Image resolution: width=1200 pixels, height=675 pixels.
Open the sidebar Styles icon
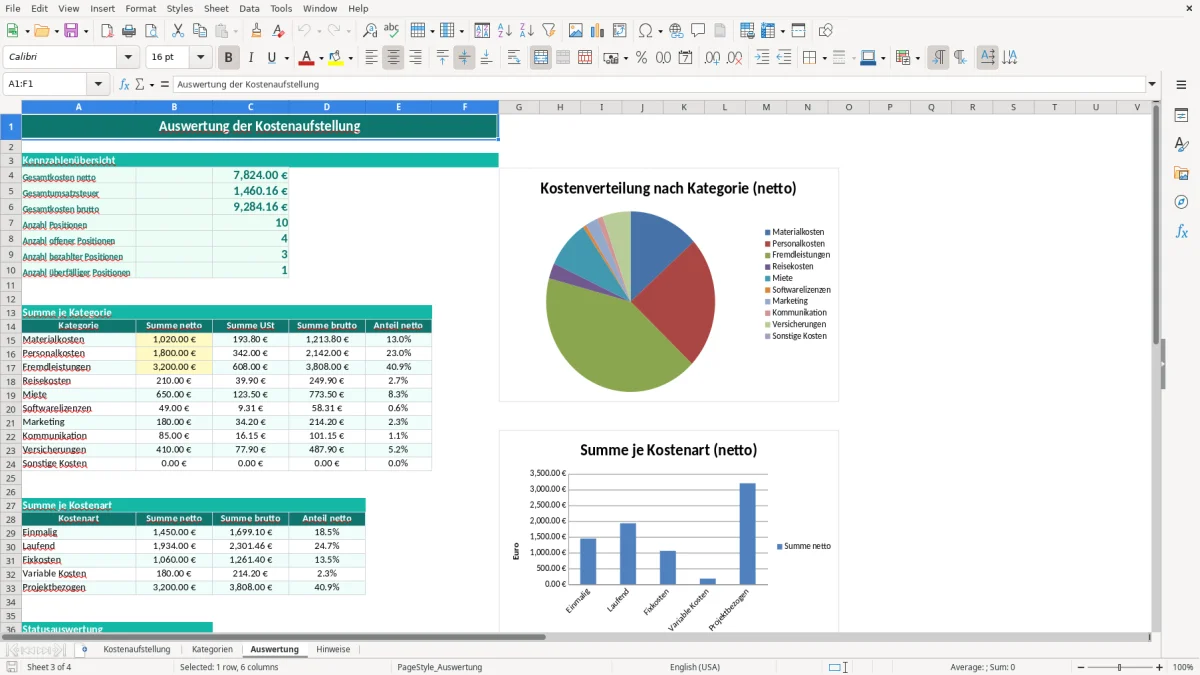(1181, 144)
